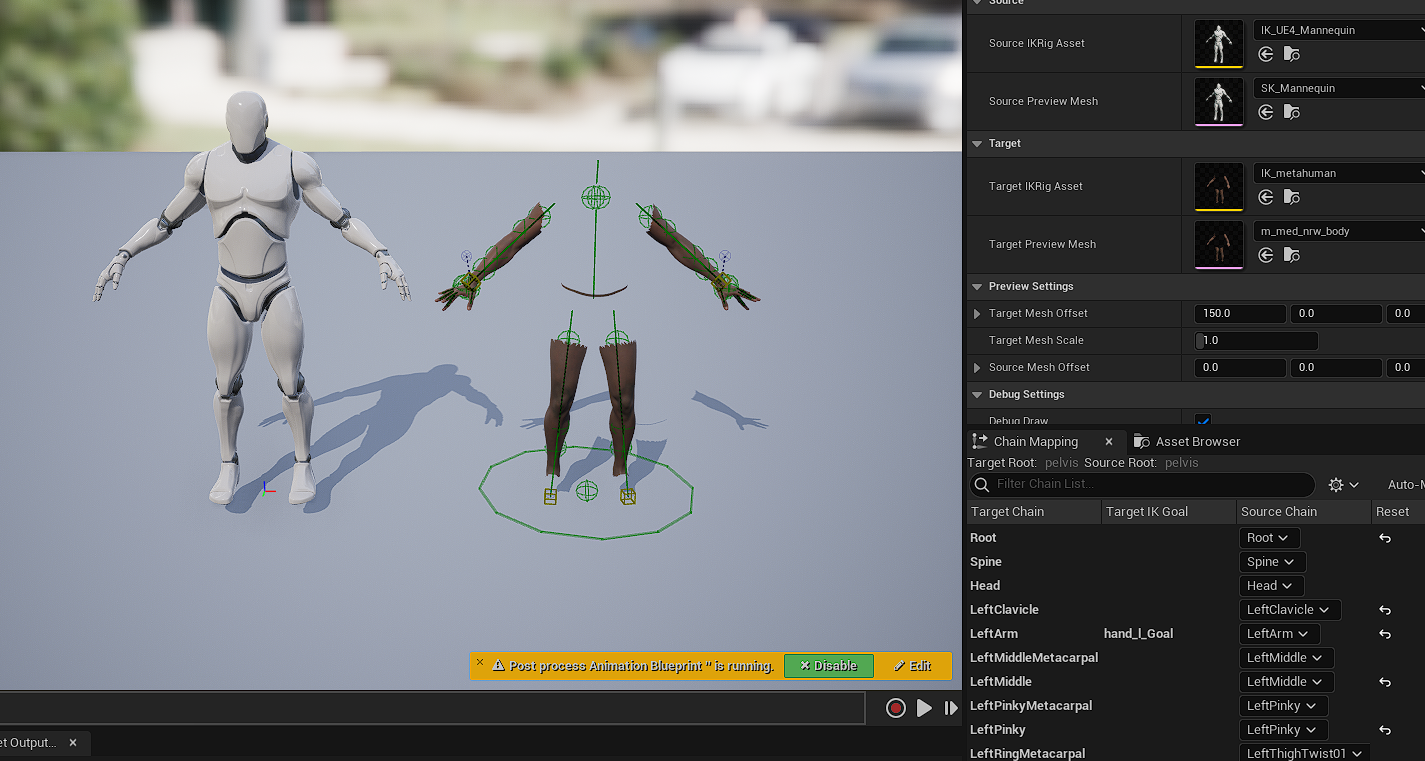Expand Target Mesh Offset property

click(977, 313)
